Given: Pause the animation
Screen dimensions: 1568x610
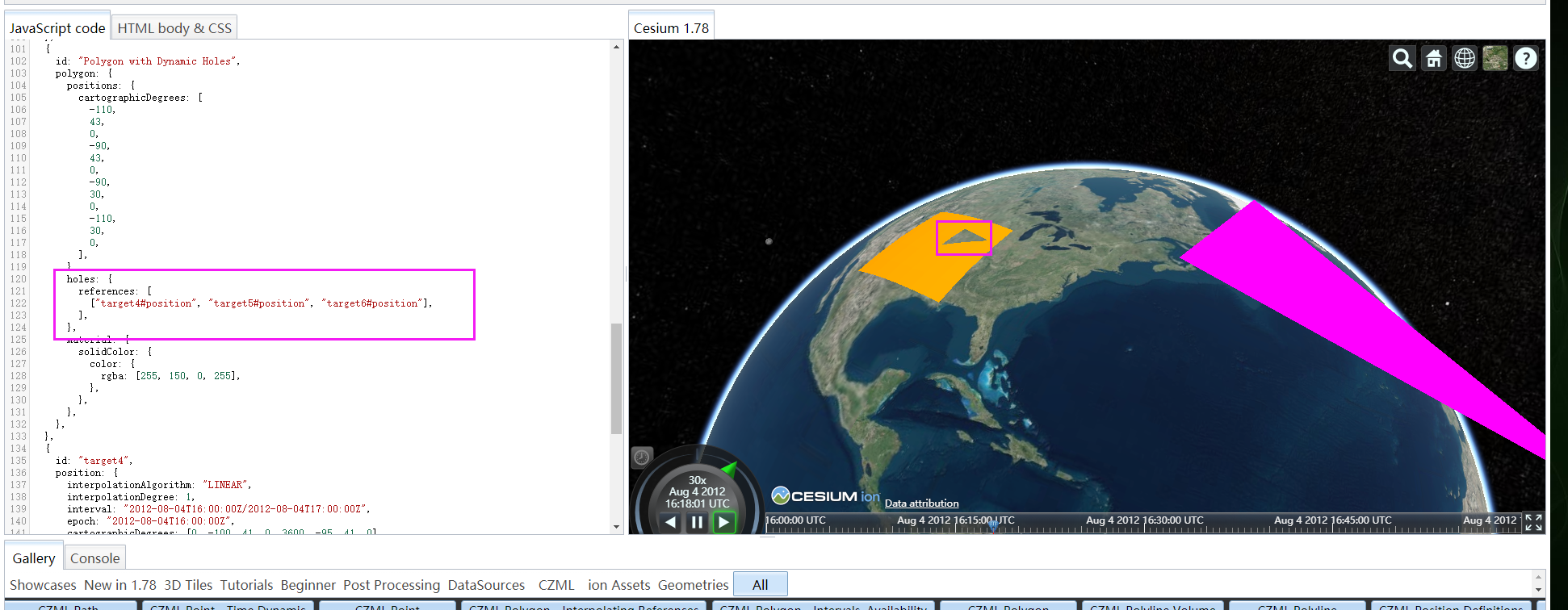Looking at the screenshot, I should point(697,522).
